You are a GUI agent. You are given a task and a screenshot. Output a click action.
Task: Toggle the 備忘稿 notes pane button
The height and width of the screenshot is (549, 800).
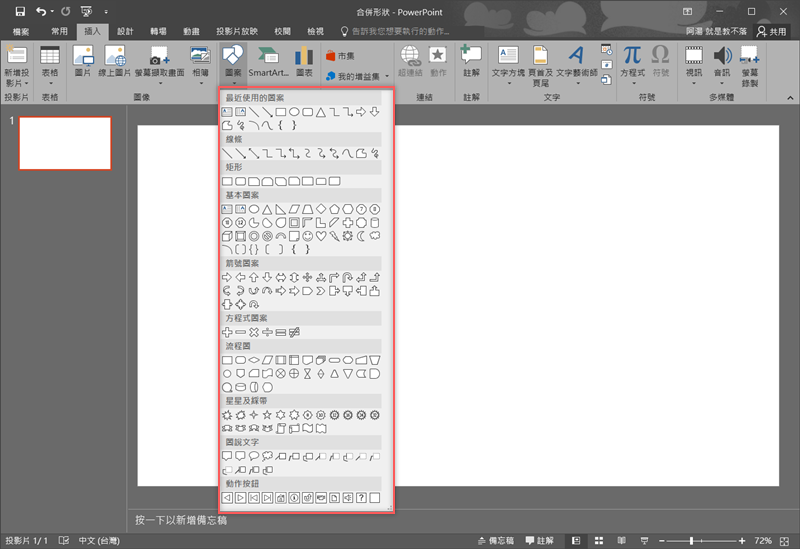click(x=495, y=540)
